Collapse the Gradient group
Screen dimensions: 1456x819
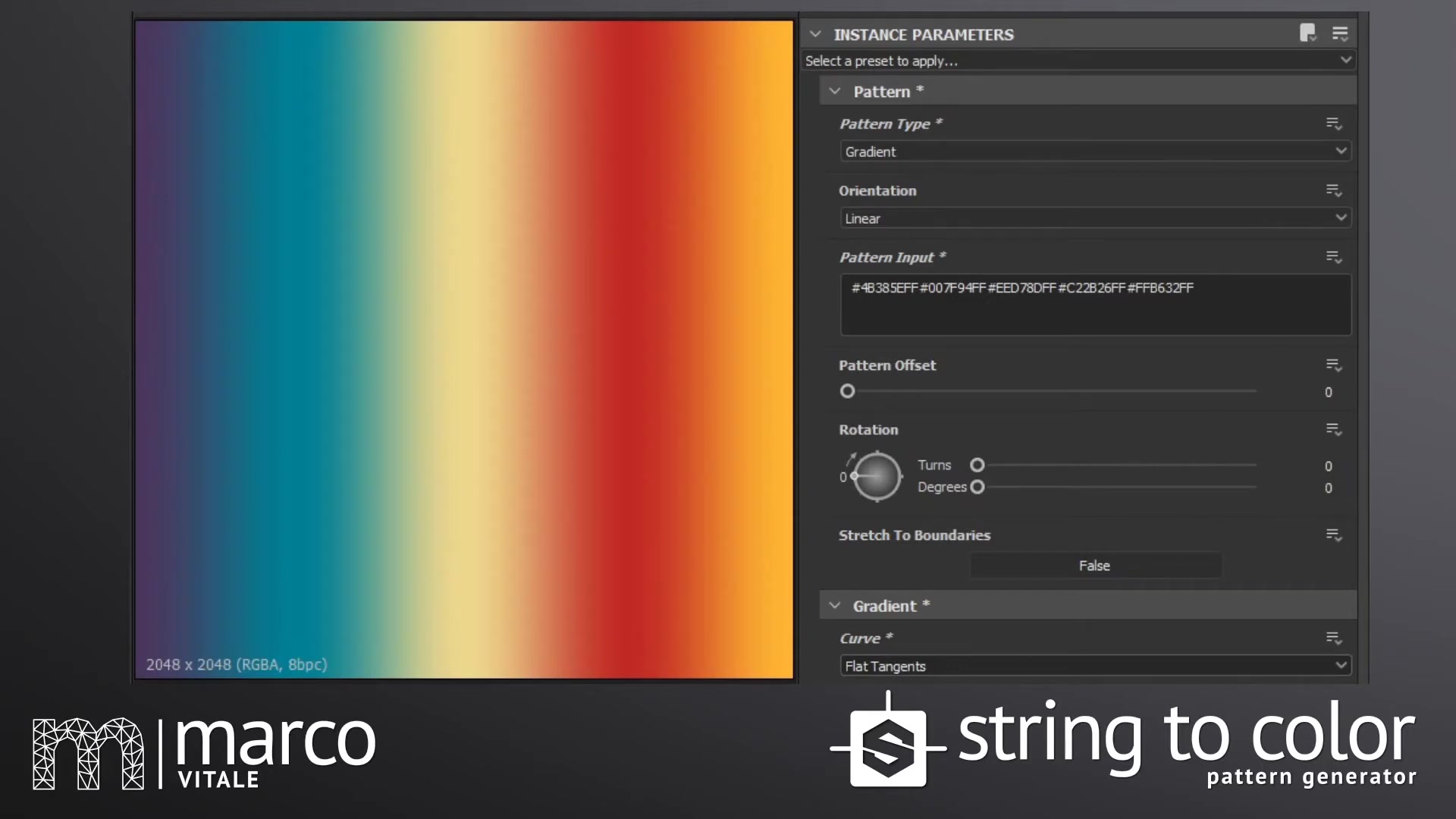point(835,606)
